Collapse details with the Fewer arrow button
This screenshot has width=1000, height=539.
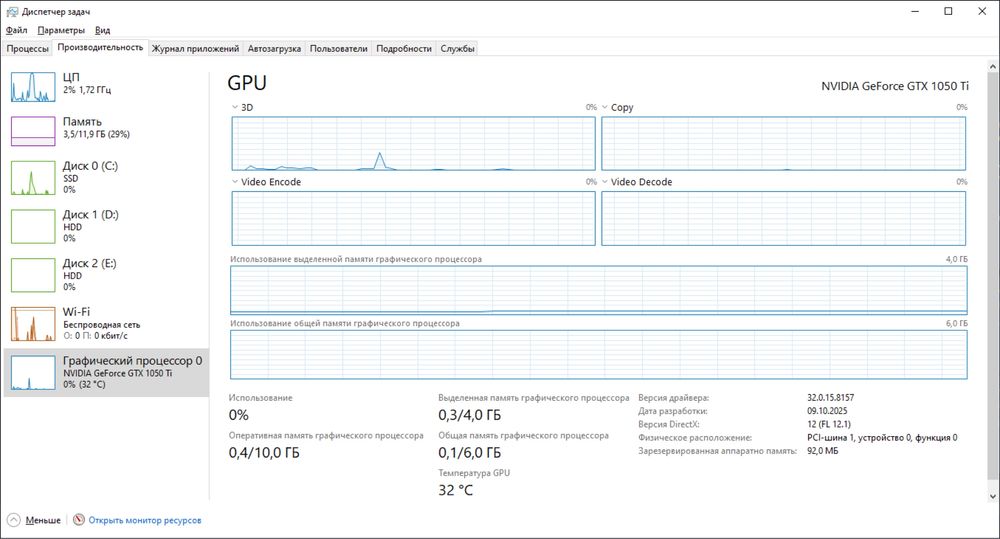pyautogui.click(x=15, y=520)
